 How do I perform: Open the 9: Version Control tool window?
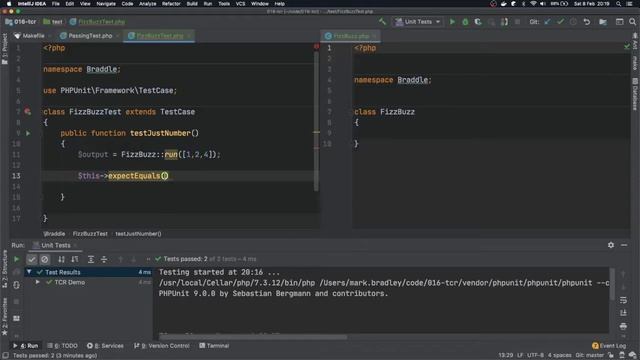pos(162,346)
